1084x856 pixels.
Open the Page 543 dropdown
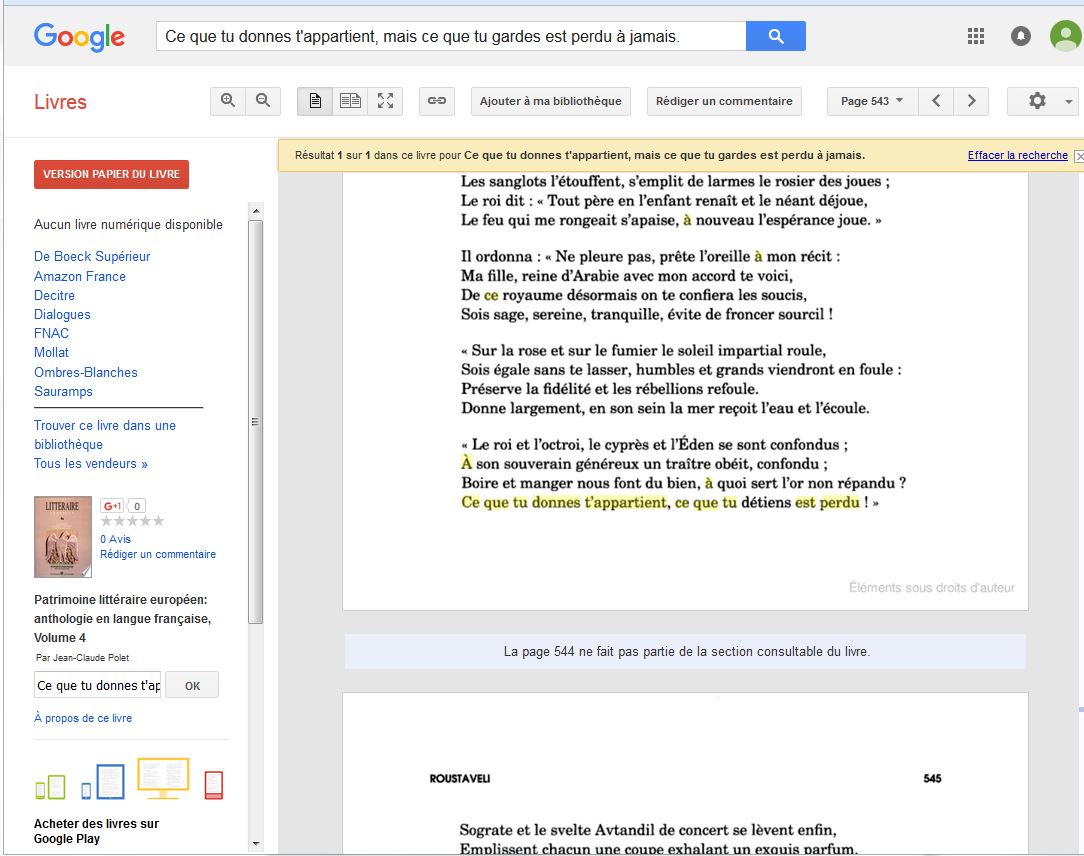[x=871, y=101]
